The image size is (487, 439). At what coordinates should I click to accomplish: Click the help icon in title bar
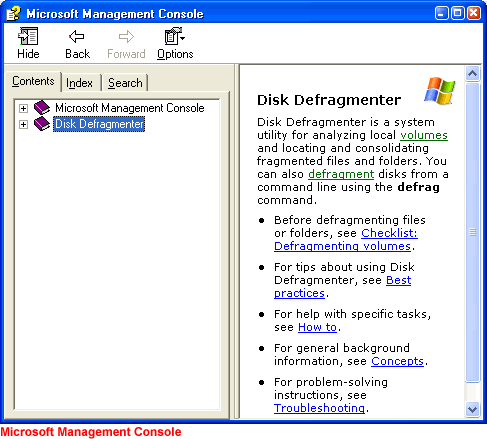pos(14,13)
